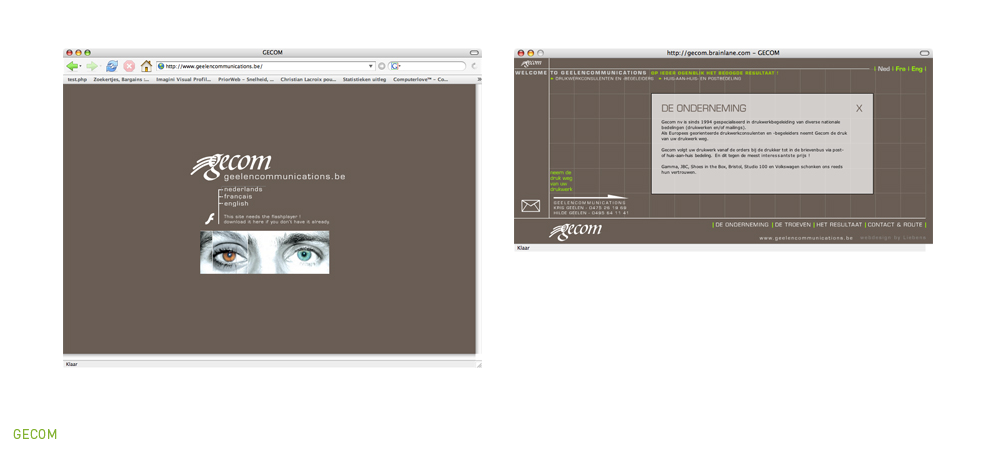This screenshot has height=450, width=1000.
Task: Switch site language to Ned
Action: [884, 69]
